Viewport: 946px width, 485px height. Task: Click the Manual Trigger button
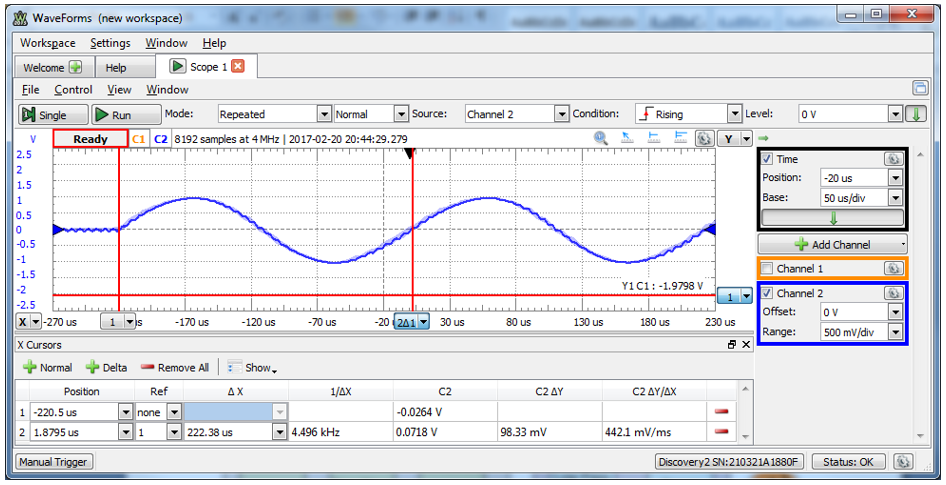53,462
